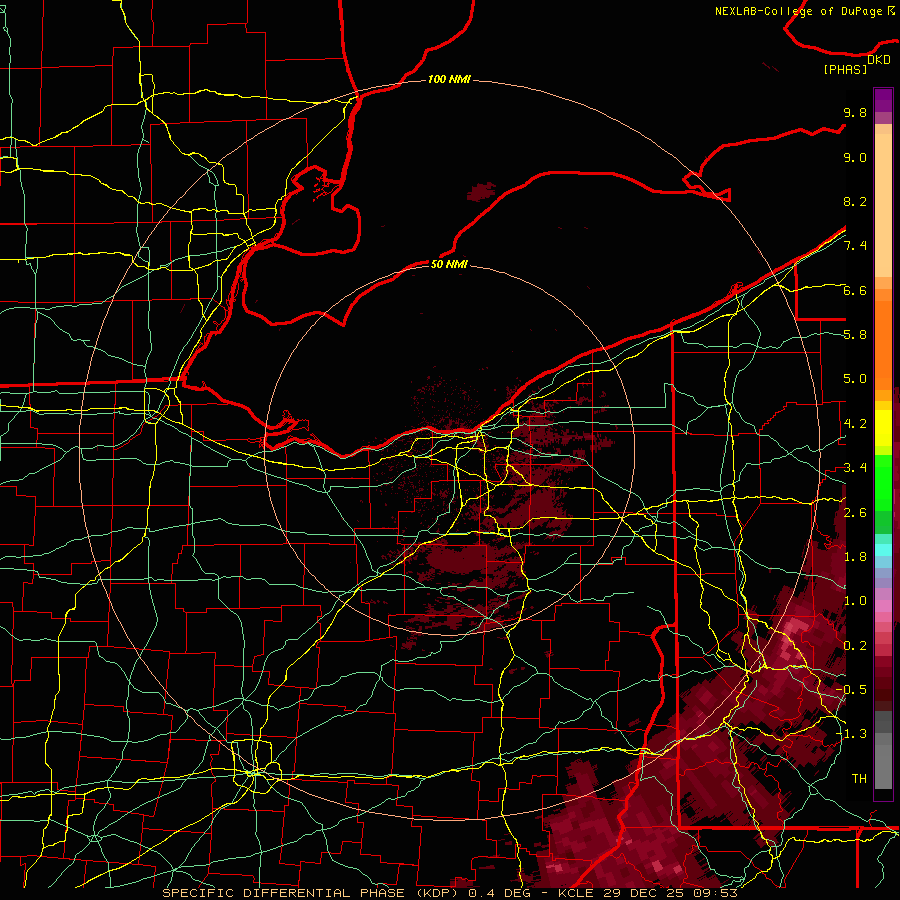Screen dimensions: 900x900
Task: Click the bright green band of color scale
Action: [883, 483]
